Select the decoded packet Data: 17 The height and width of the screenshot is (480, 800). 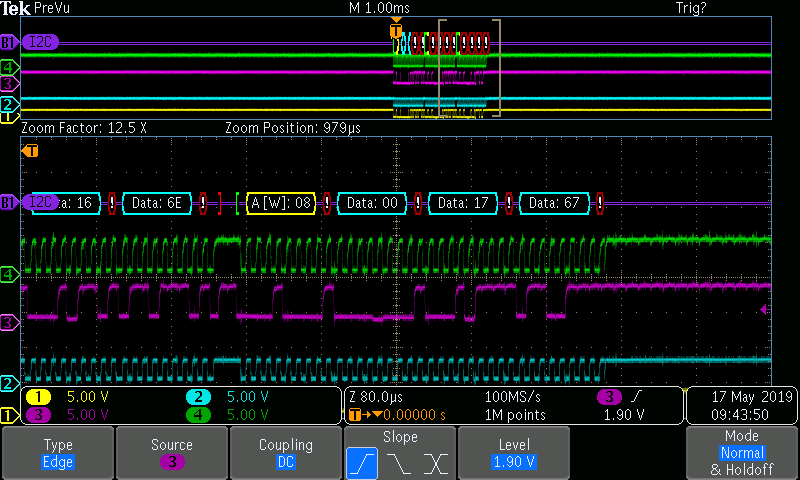[x=463, y=203]
